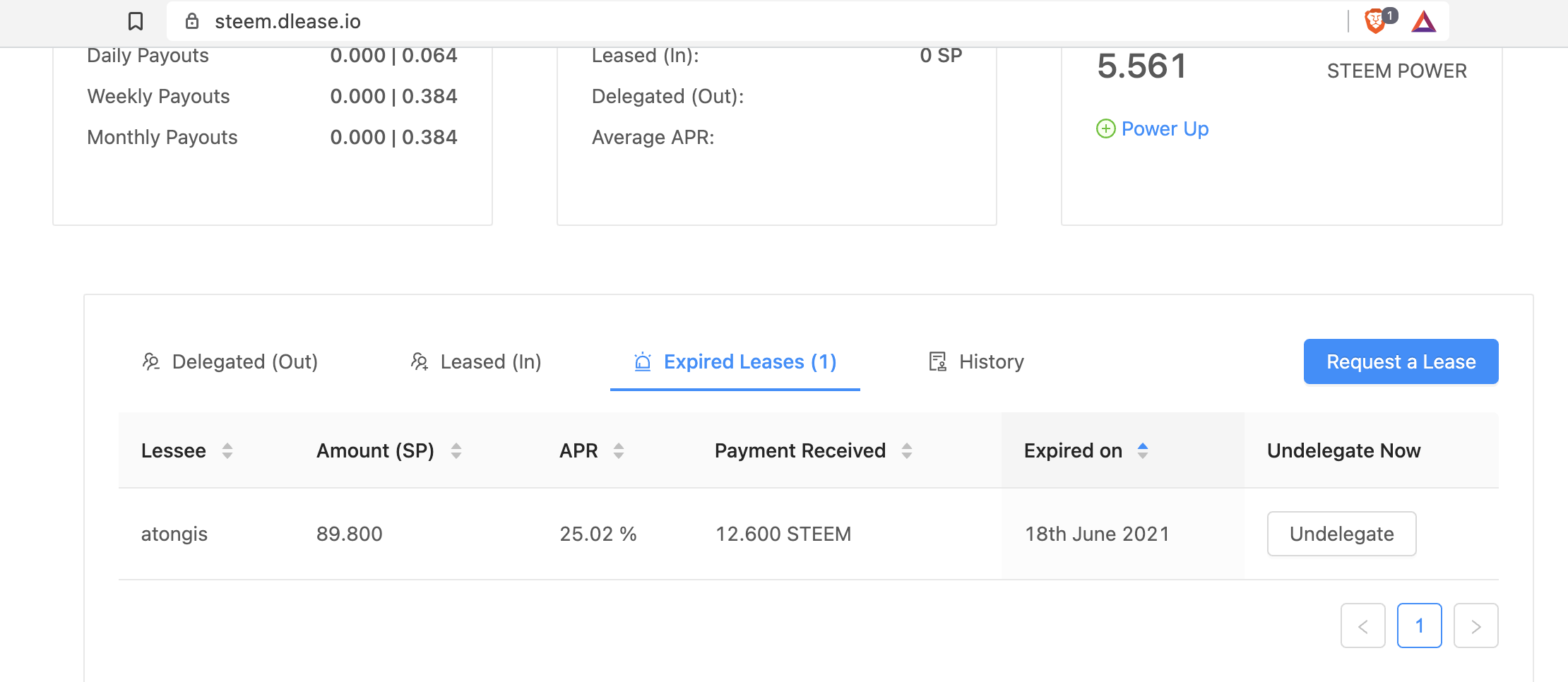Click the Delegated (Out) tab icon
1568x682 pixels.
[151, 361]
